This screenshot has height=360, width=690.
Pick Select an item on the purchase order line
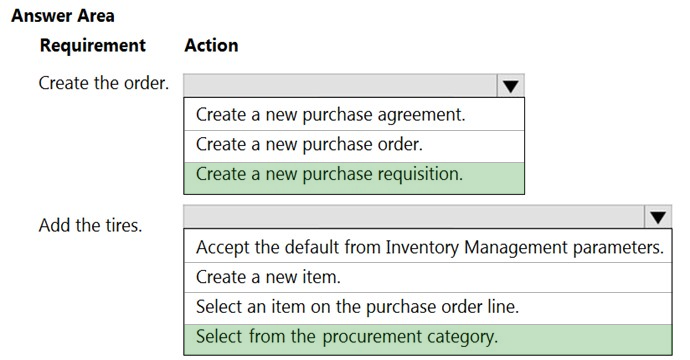(428, 308)
